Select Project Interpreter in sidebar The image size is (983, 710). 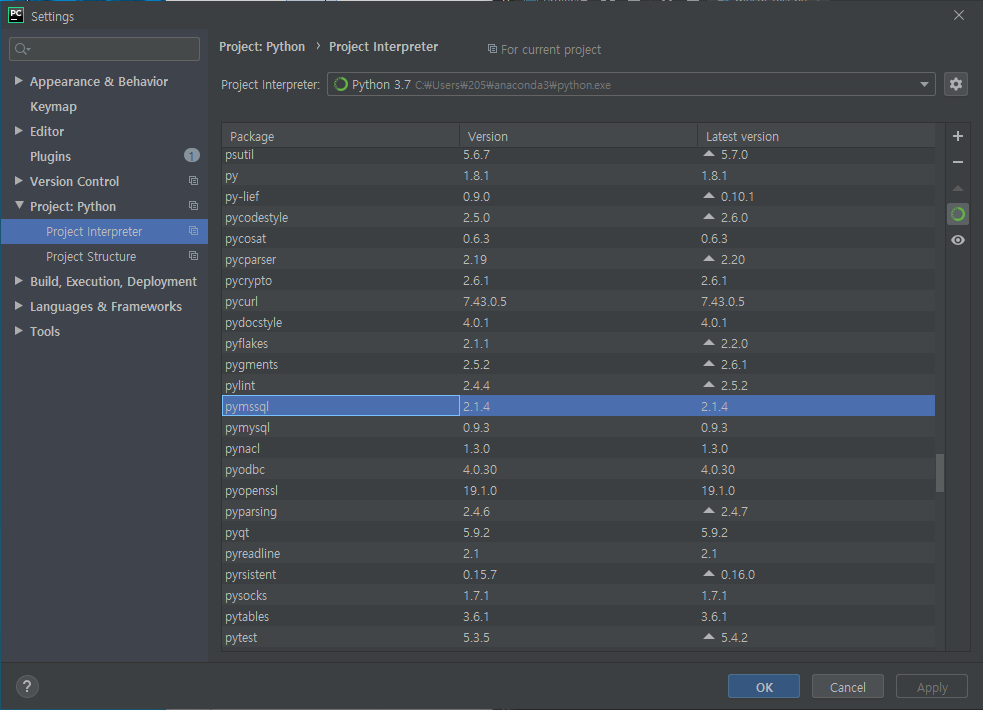104,231
